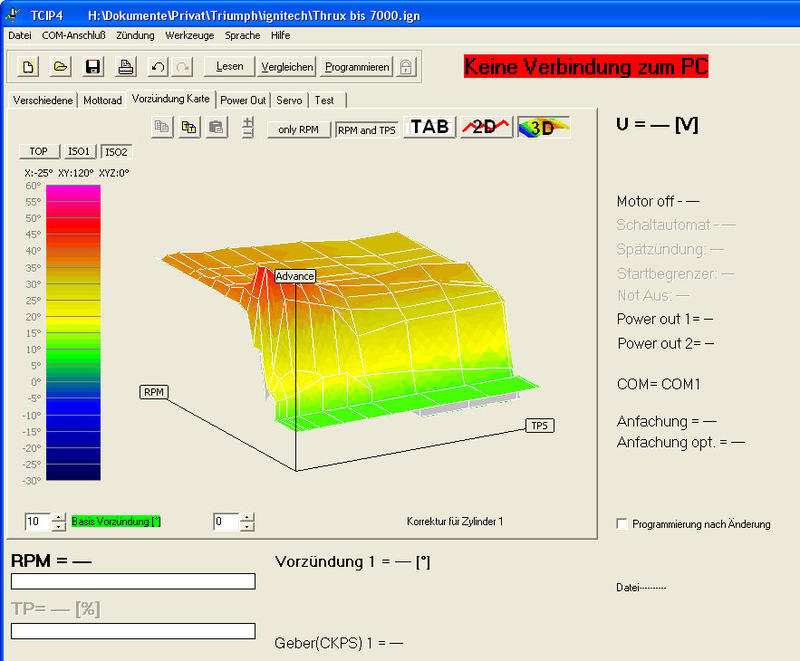Click the Vergleichen button

[287, 67]
